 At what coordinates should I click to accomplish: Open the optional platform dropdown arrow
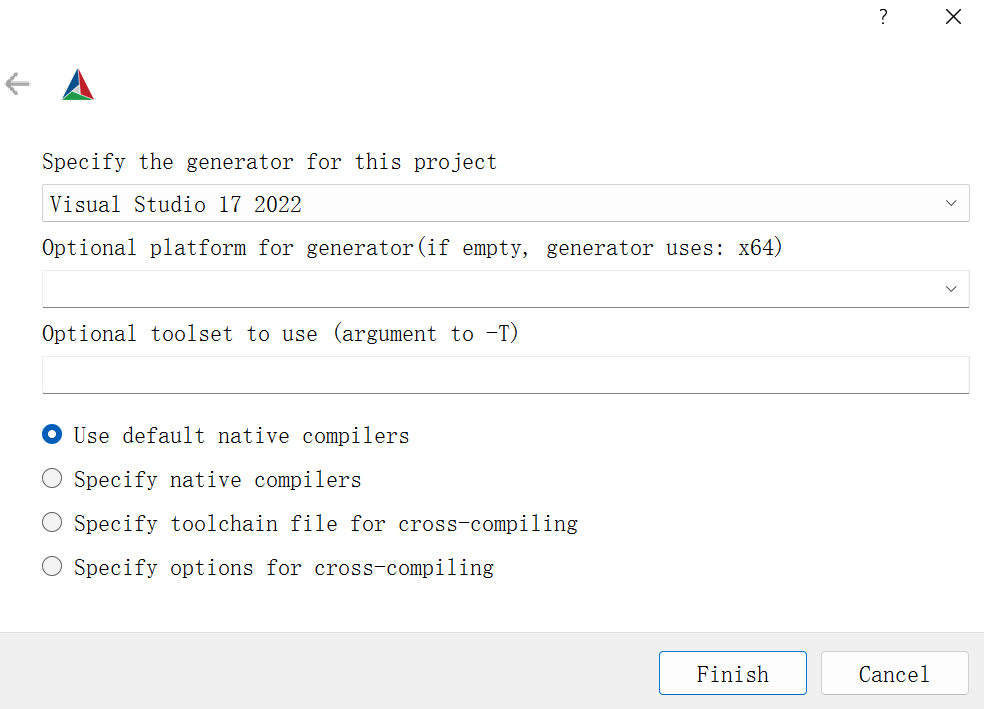[950, 289]
